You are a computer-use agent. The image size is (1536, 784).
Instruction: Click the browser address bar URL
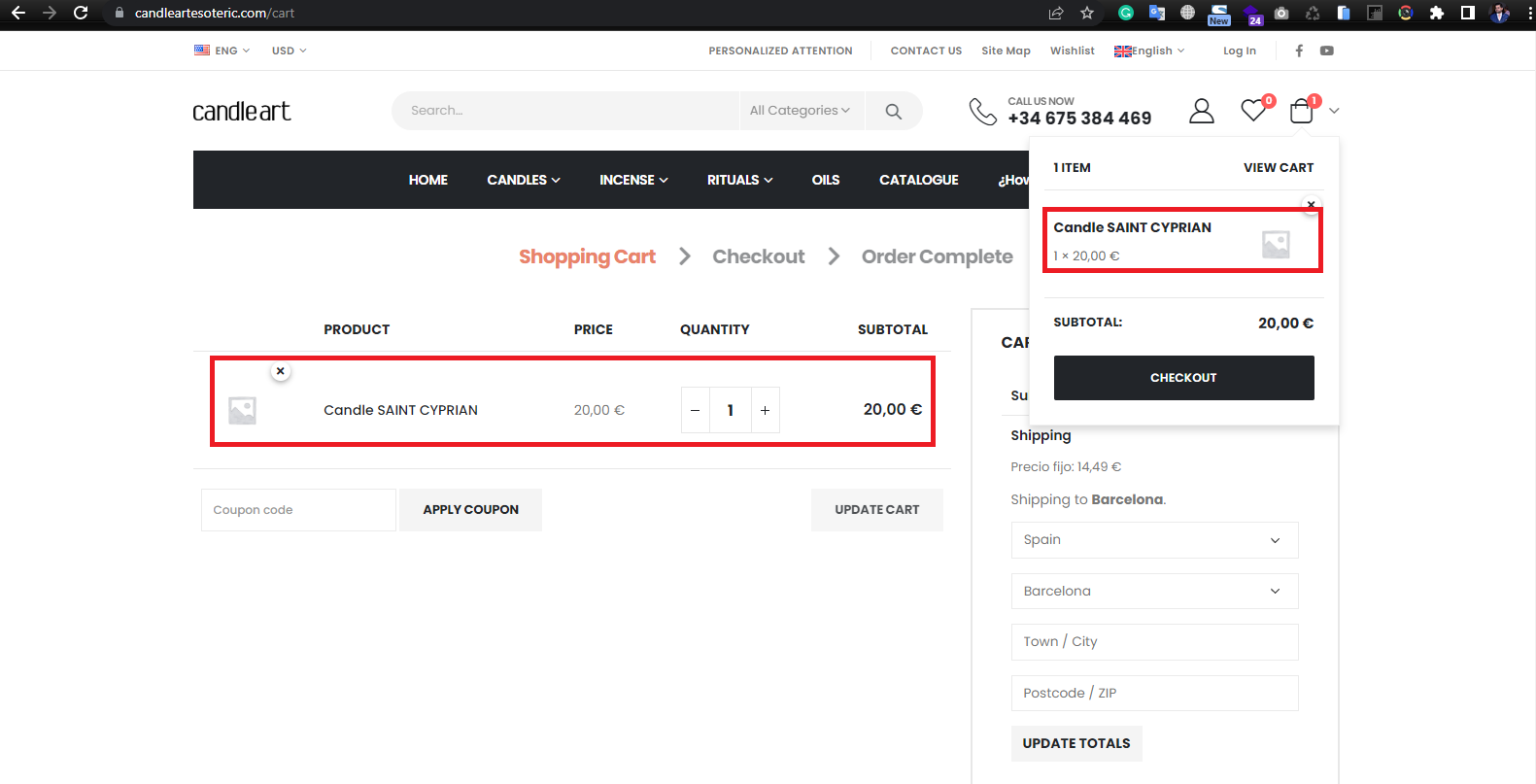coord(215,13)
